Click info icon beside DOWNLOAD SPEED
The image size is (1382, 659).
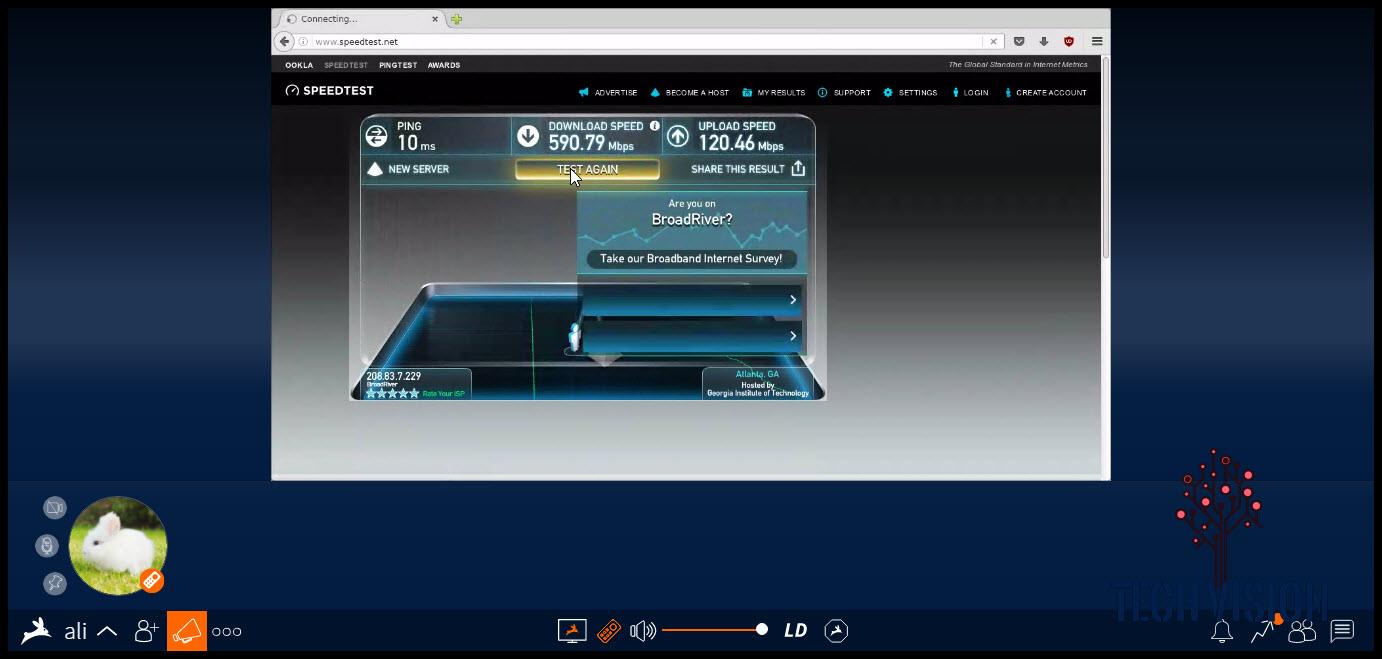pyautogui.click(x=655, y=126)
